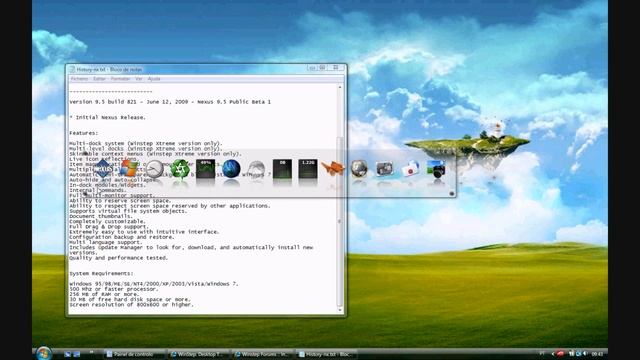Image resolution: width=640 pixels, height=360 pixels.
Task: Open the Ajuda menu in Notepad
Action: (x=154, y=79)
